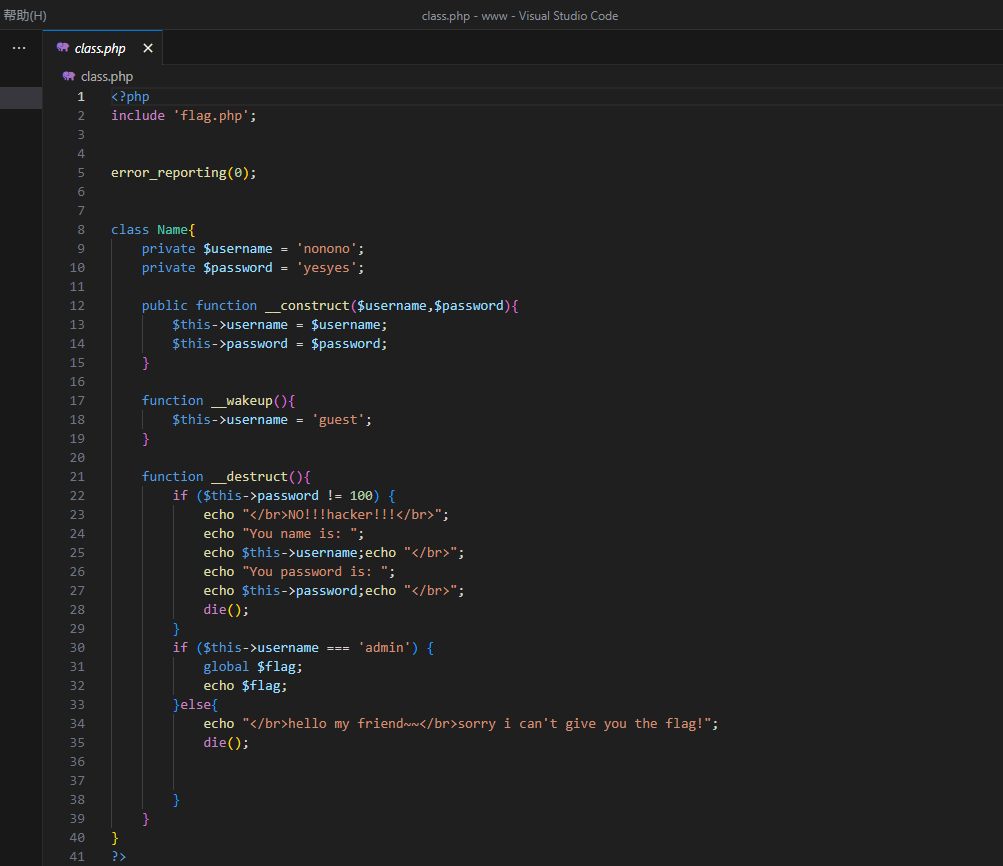The image size is (1003, 866).
Task: Click the include 'flag.php' statement
Action: (x=184, y=116)
